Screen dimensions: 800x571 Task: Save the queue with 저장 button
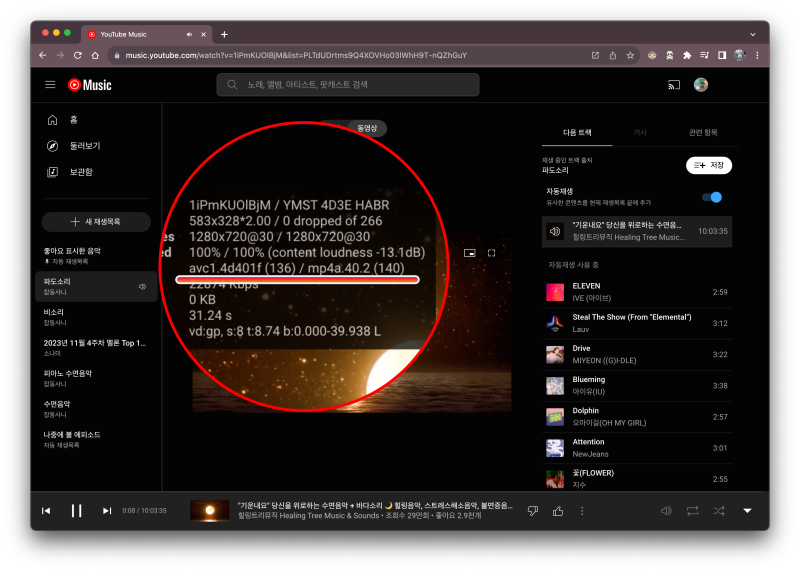click(x=709, y=165)
